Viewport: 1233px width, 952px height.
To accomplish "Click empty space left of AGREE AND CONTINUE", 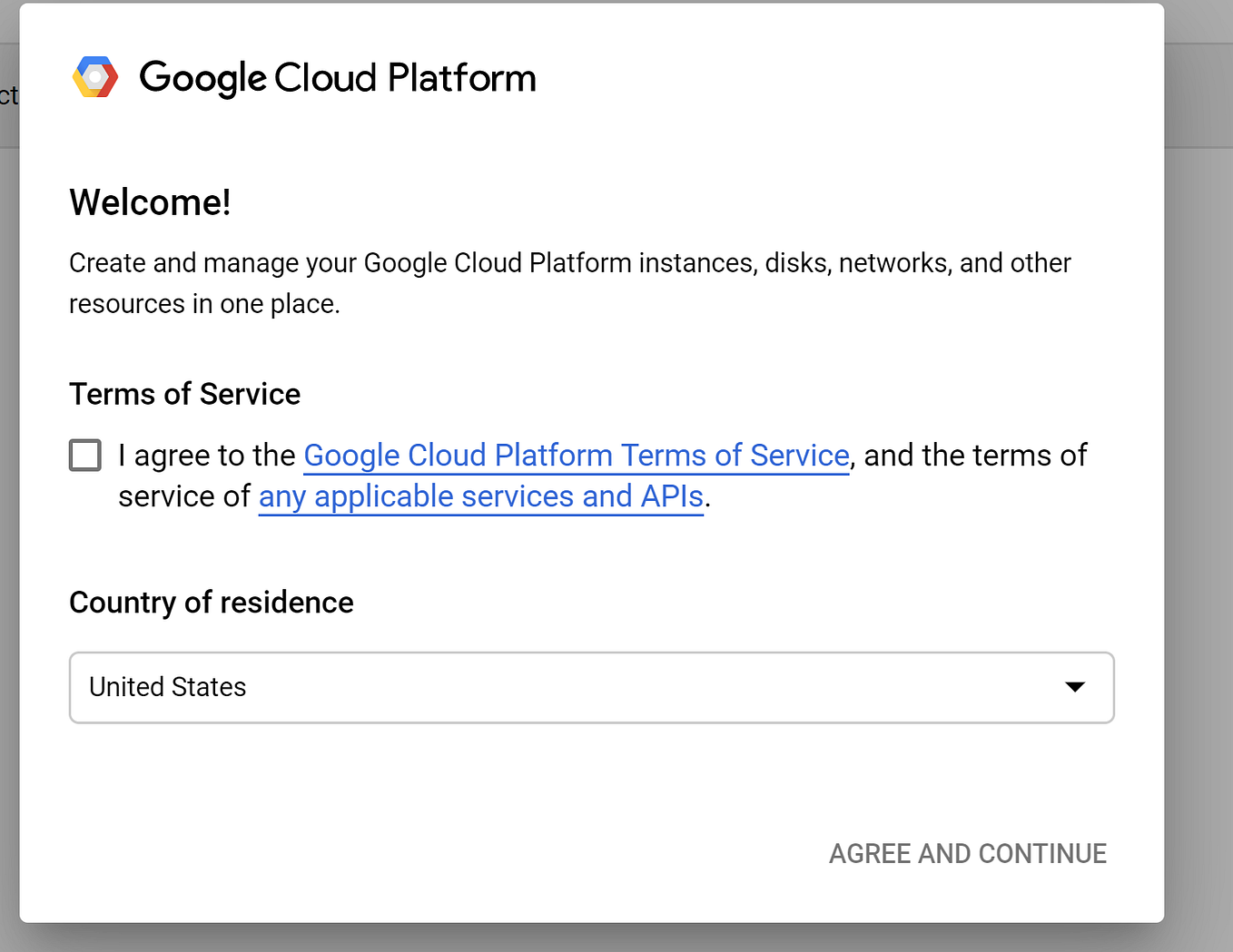I will click(436, 854).
